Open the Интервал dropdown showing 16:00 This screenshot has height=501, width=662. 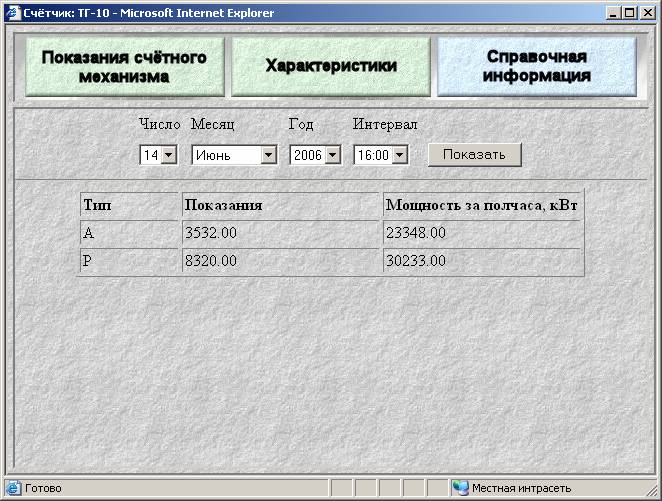pos(381,155)
